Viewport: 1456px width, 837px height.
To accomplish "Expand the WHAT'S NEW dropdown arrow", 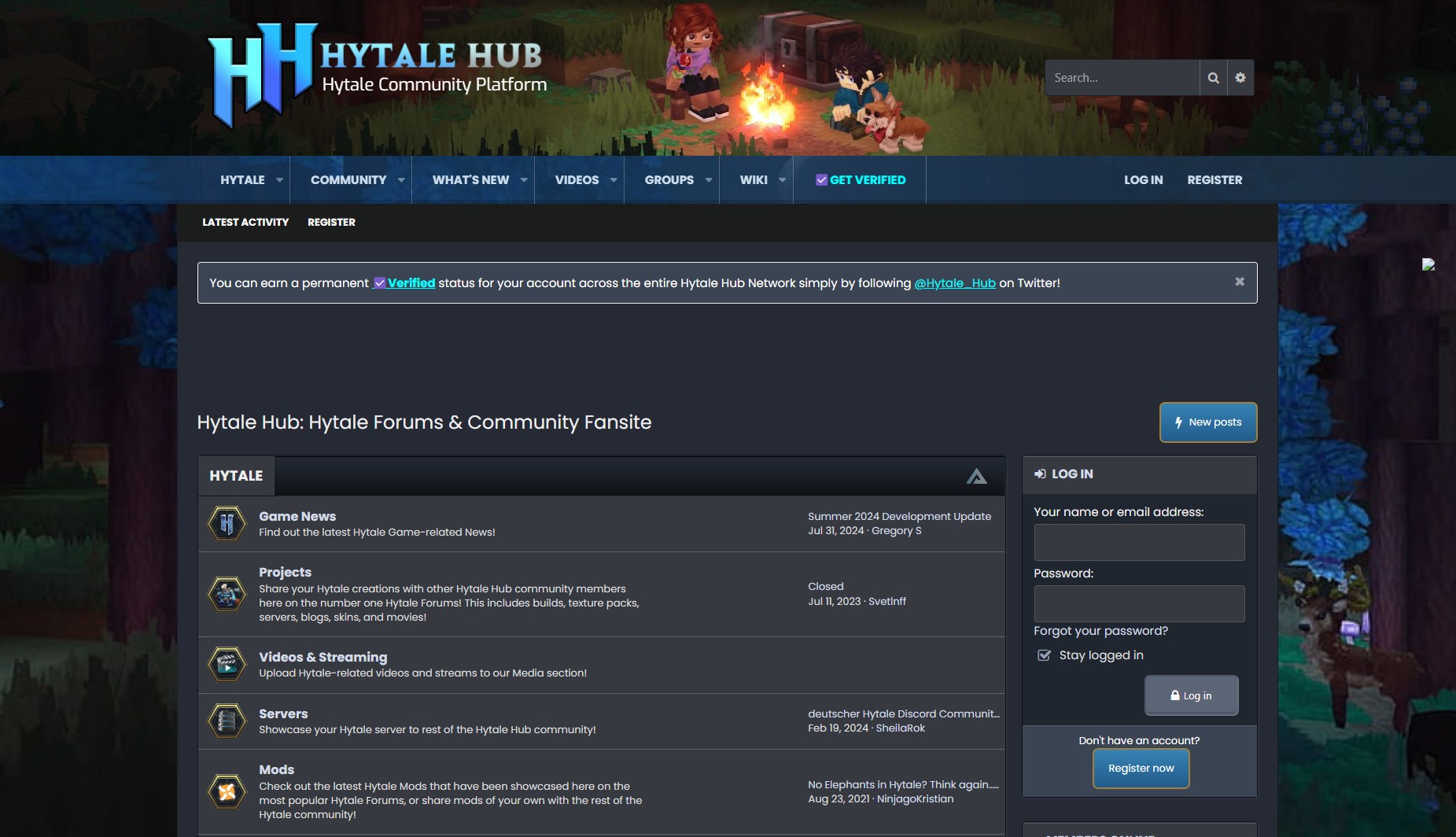I will (x=524, y=180).
